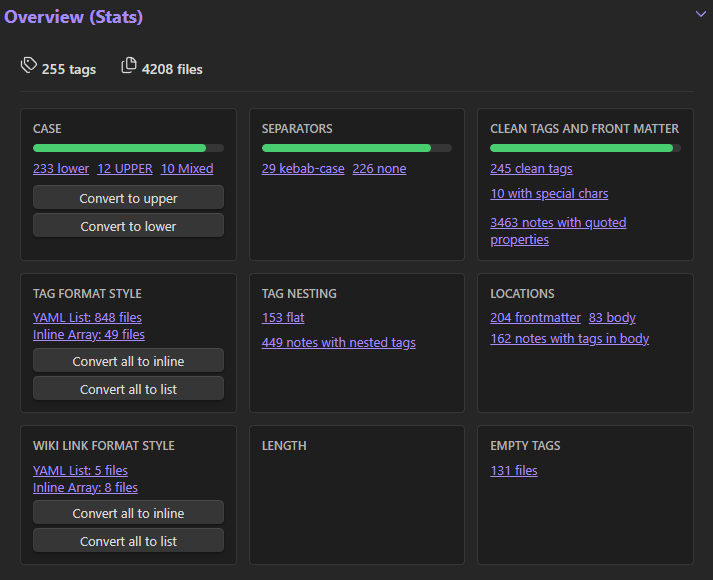The height and width of the screenshot is (580, 713).
Task: Click the Clean Tags progress bar
Action: point(585,148)
